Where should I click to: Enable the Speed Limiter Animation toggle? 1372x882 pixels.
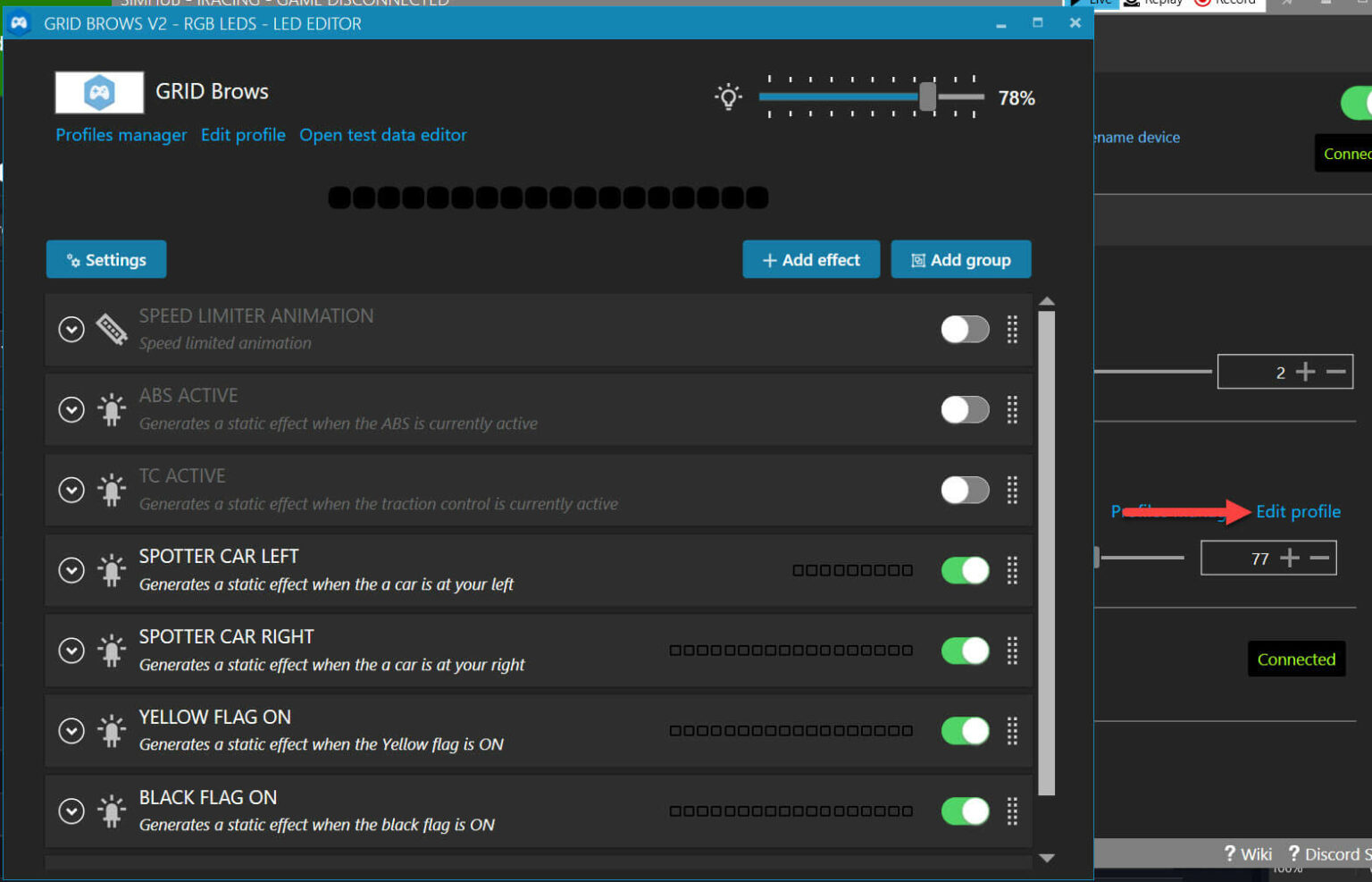pyautogui.click(x=965, y=329)
